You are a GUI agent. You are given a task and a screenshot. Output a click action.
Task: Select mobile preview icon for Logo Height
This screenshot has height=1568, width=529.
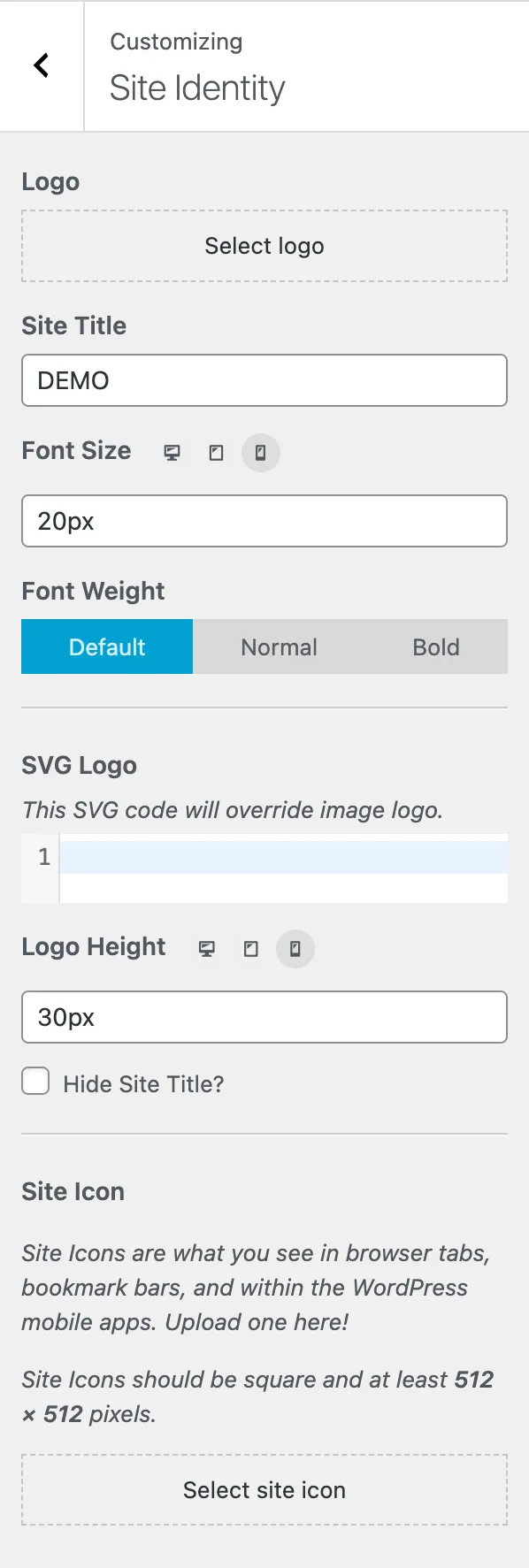pos(295,948)
